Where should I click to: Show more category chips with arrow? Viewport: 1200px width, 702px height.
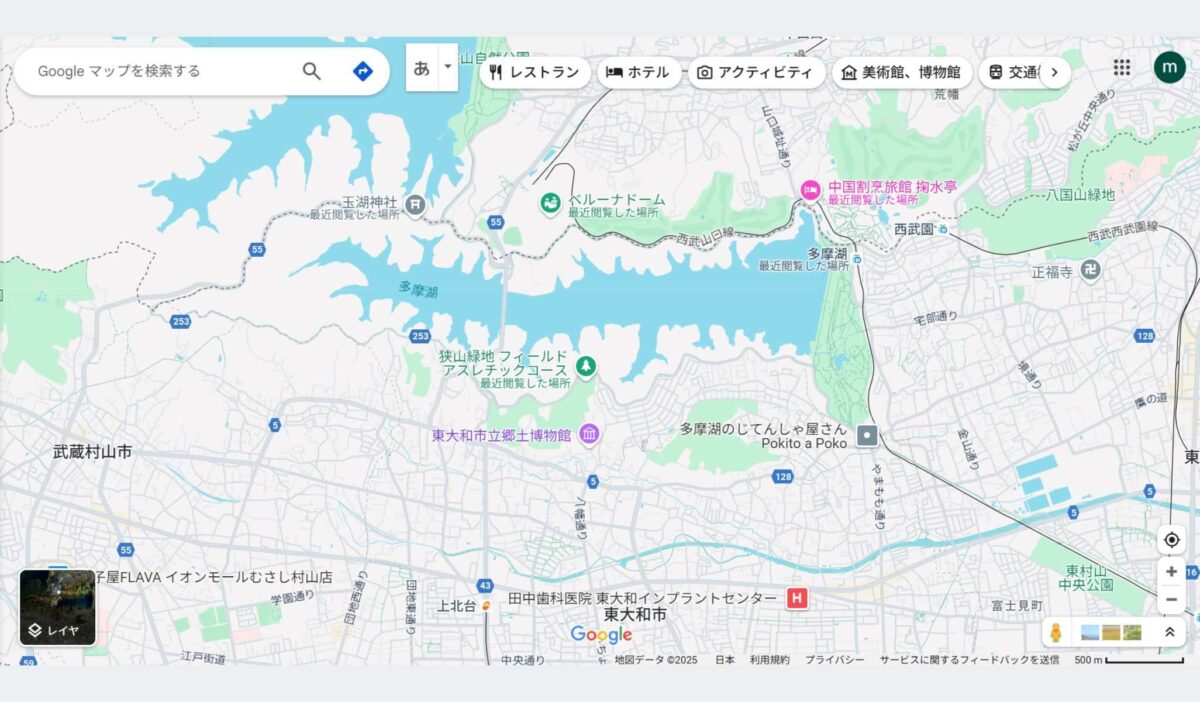click(1054, 72)
